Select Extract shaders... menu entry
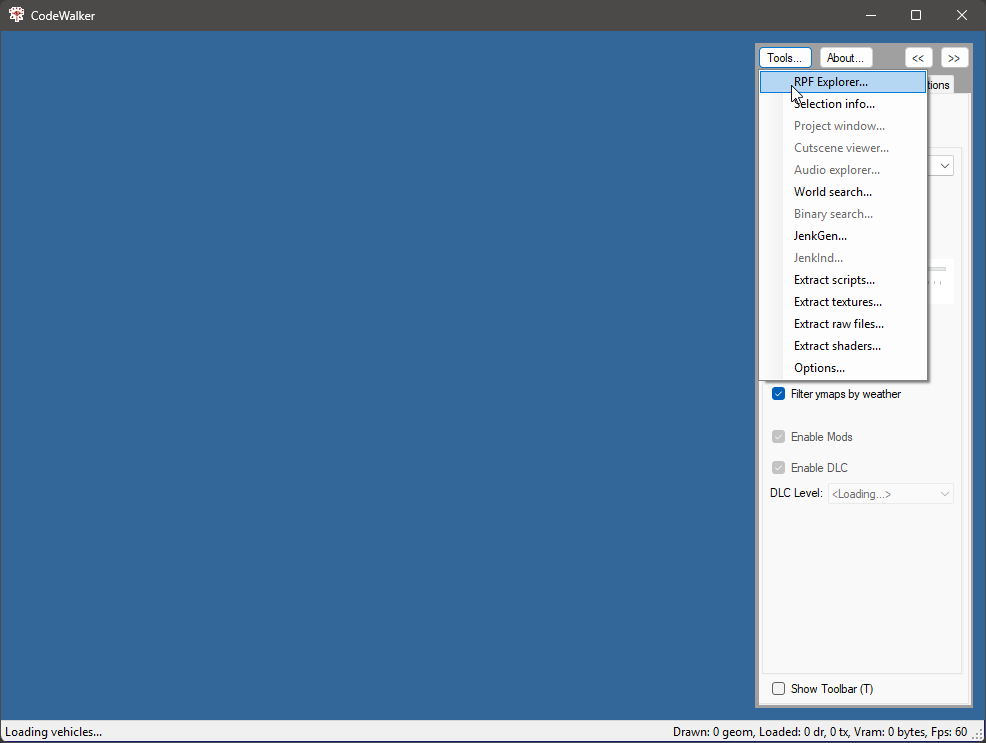Image resolution: width=986 pixels, height=743 pixels. tap(837, 346)
